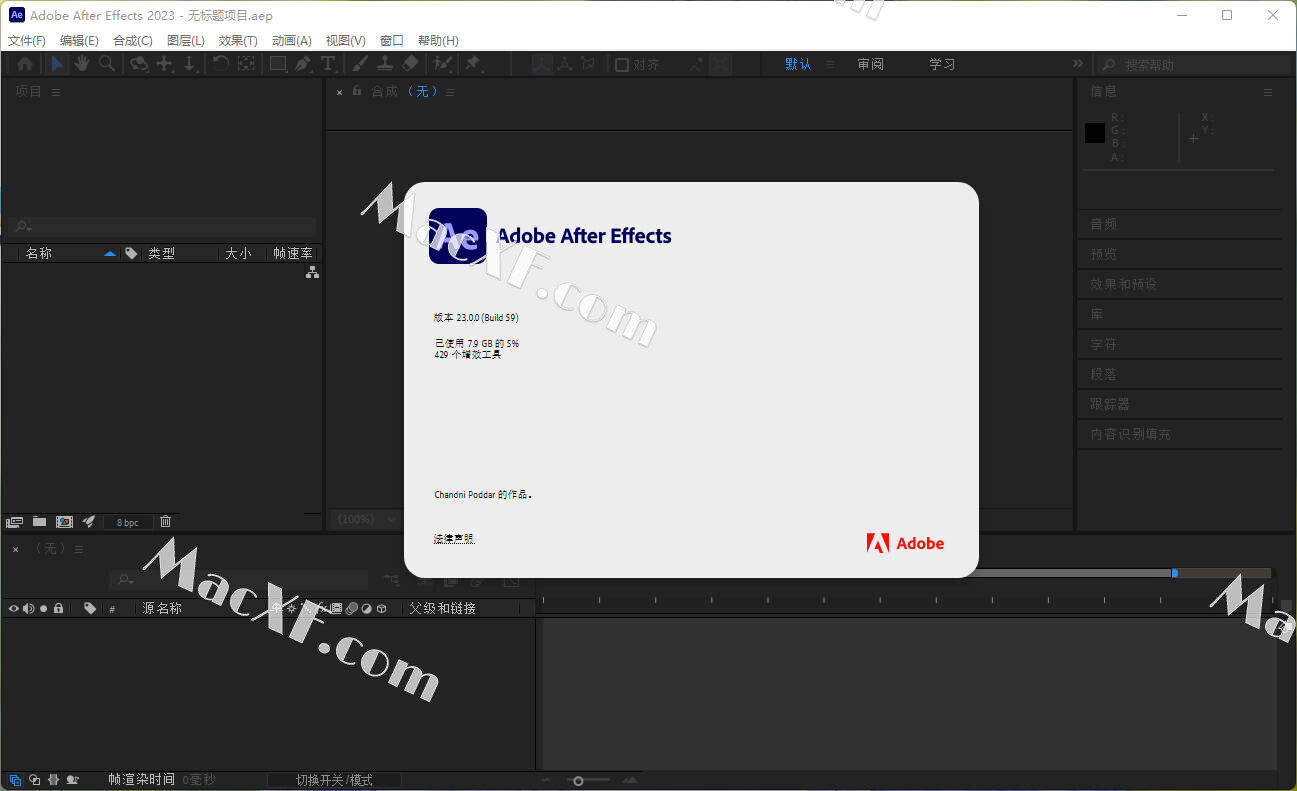This screenshot has width=1297, height=791.
Task: Select the Orbit camera tool
Action: [139, 64]
